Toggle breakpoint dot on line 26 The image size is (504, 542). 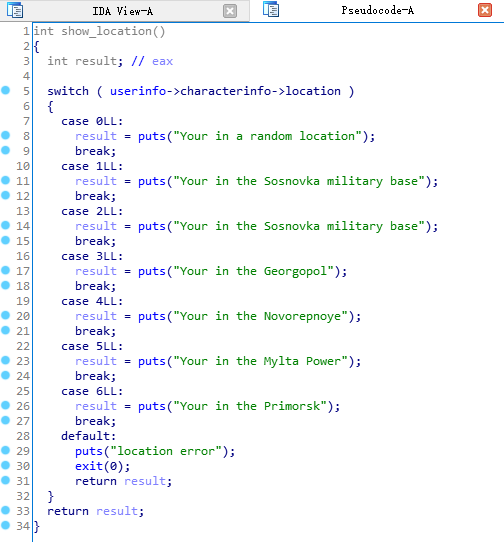tap(6, 405)
